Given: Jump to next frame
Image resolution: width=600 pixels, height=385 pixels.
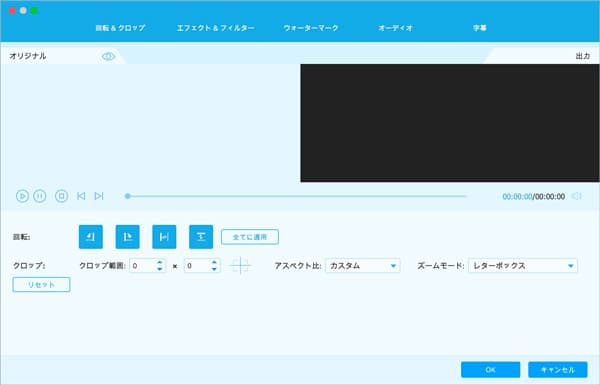Looking at the screenshot, I should (99, 196).
